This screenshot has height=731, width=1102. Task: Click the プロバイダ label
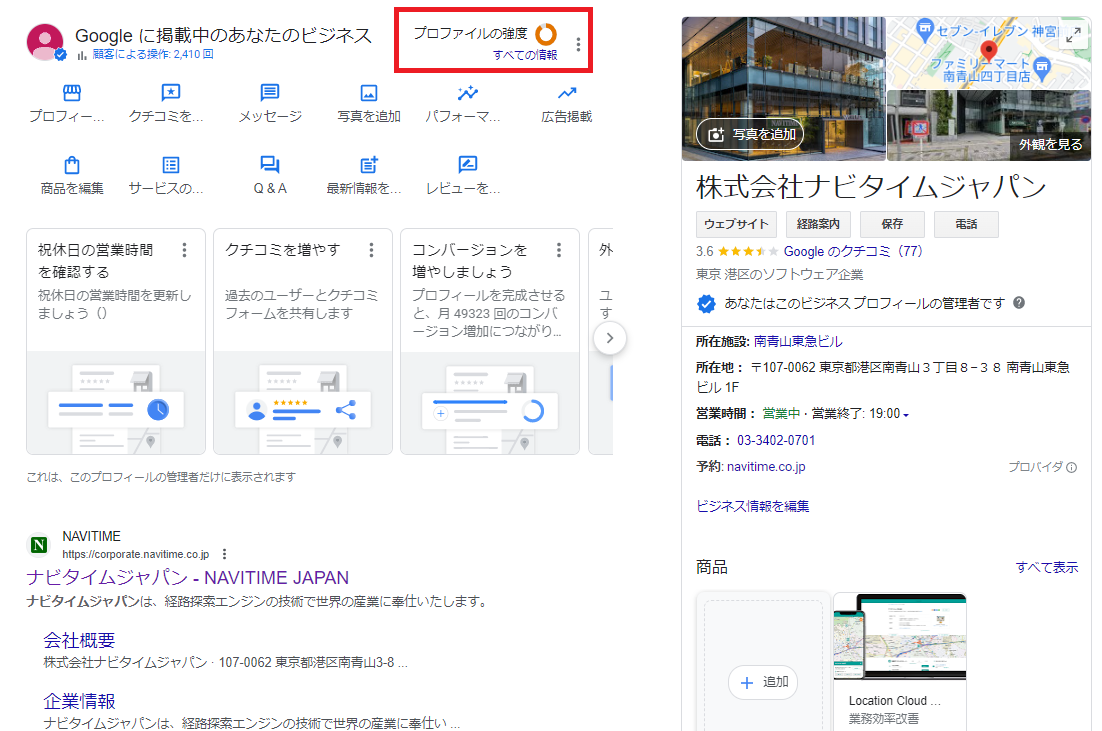tap(1035, 467)
